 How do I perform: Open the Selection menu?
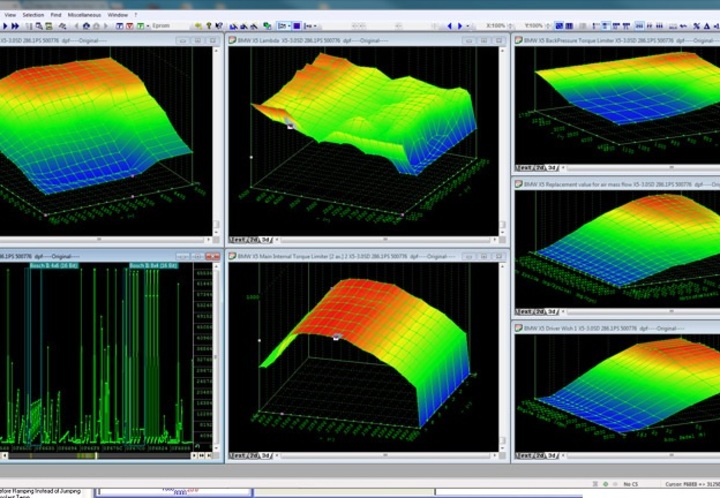[x=33, y=15]
